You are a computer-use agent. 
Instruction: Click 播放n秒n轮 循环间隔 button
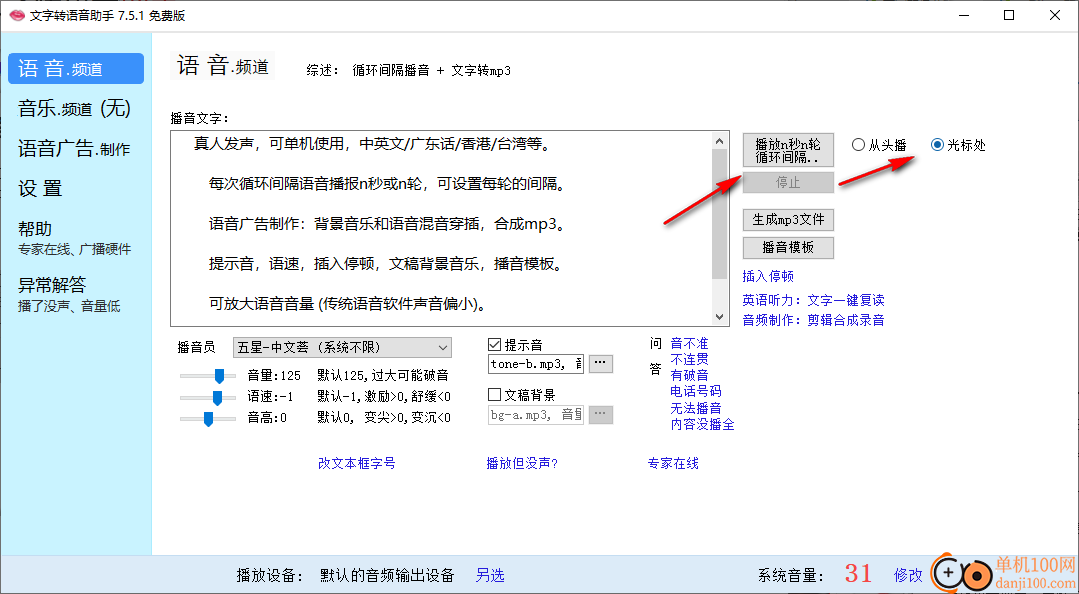click(x=788, y=150)
